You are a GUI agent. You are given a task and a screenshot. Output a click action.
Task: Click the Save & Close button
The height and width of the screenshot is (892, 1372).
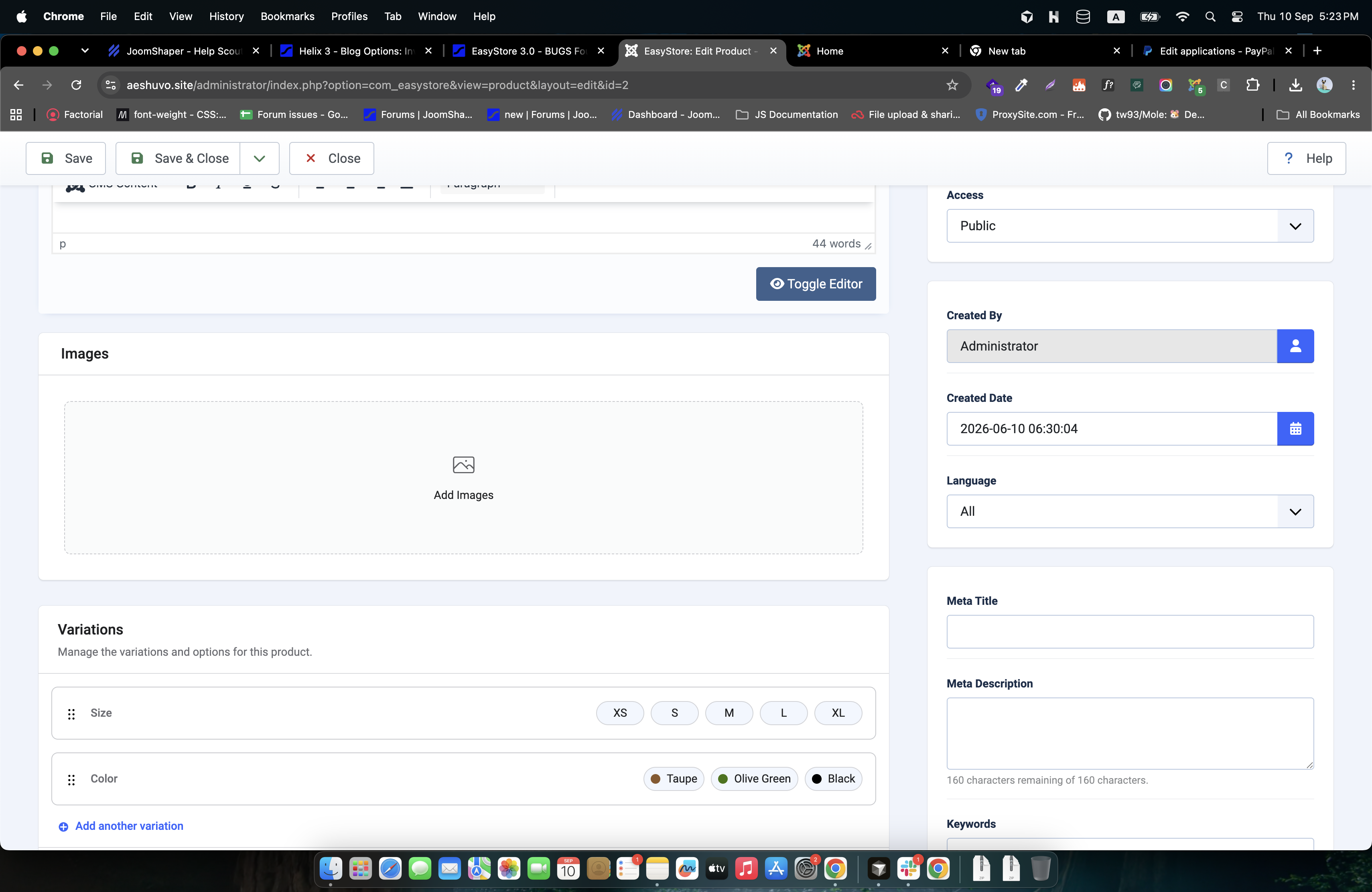pos(178,158)
